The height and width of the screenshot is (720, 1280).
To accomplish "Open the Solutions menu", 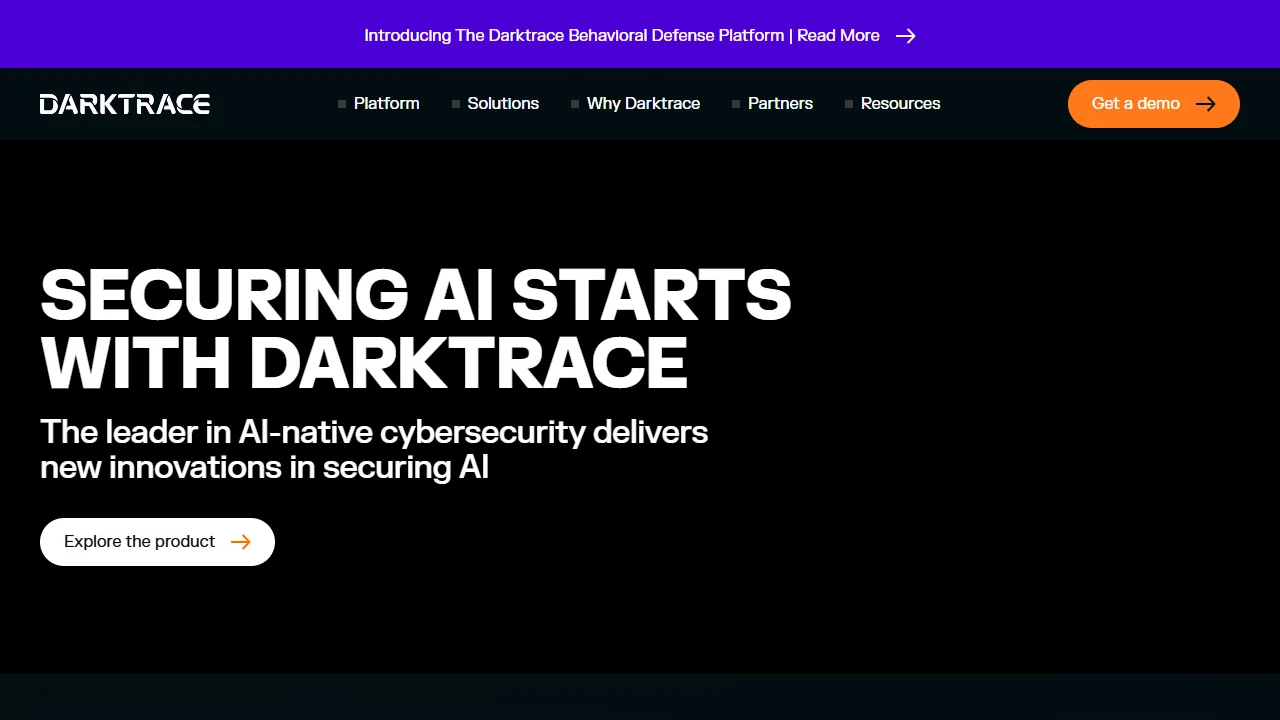I will click(496, 104).
